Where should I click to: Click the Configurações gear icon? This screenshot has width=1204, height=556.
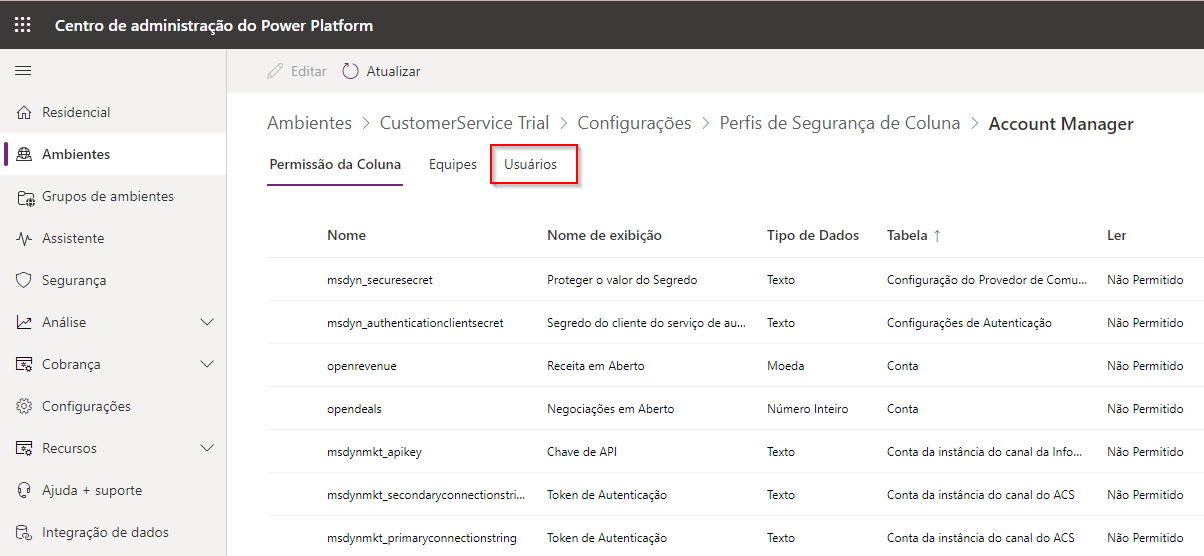[25, 407]
